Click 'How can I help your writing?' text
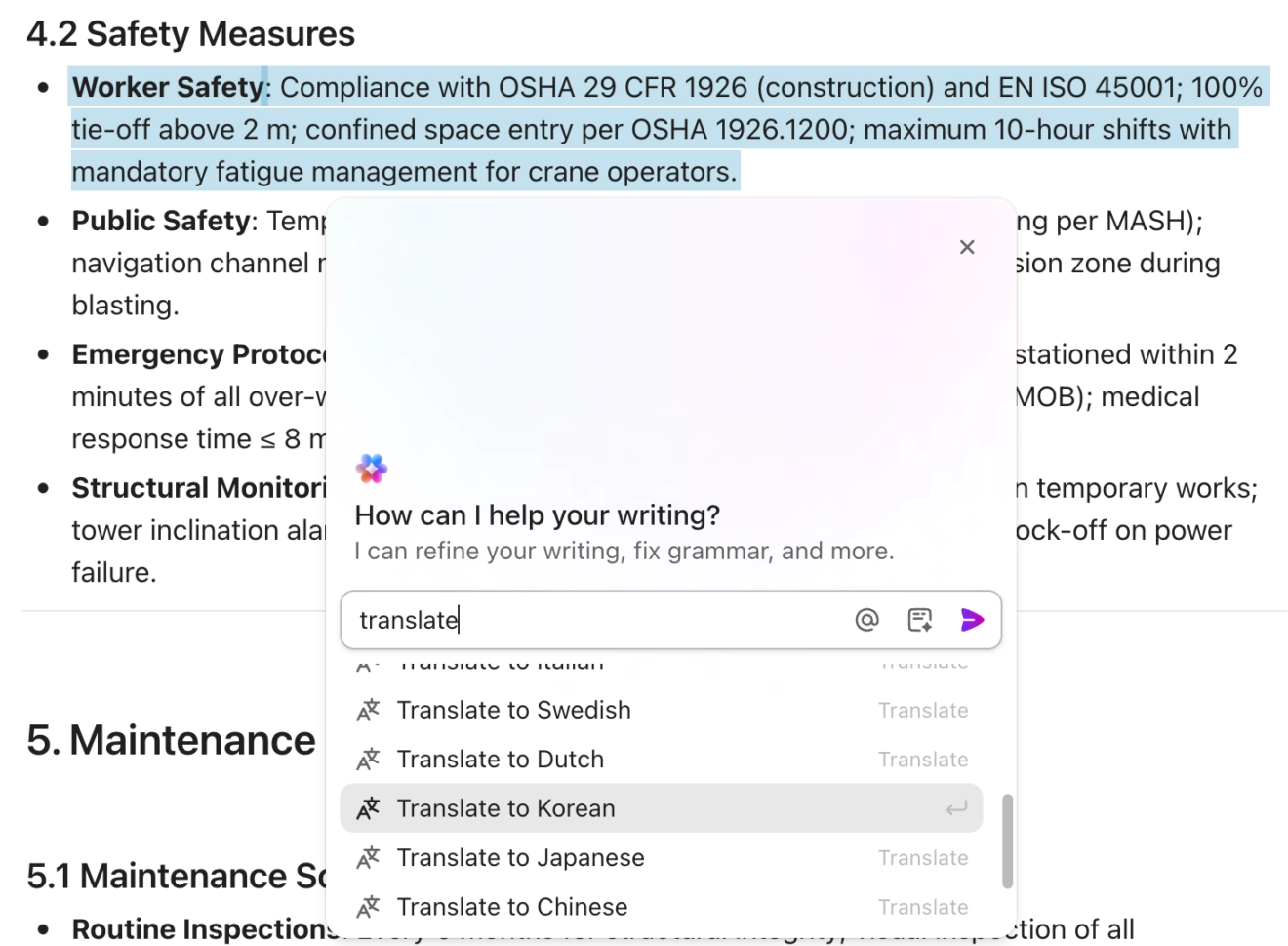The height and width of the screenshot is (946, 1288). coord(538,515)
